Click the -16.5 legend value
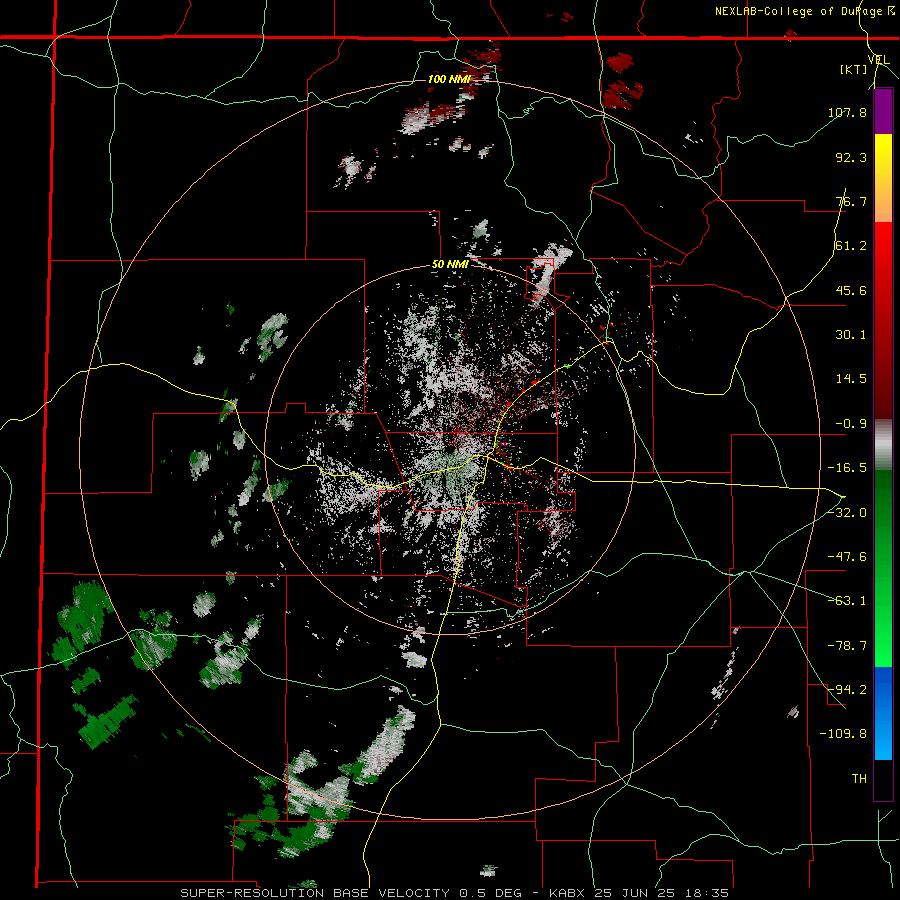The width and height of the screenshot is (900, 900). click(x=847, y=468)
